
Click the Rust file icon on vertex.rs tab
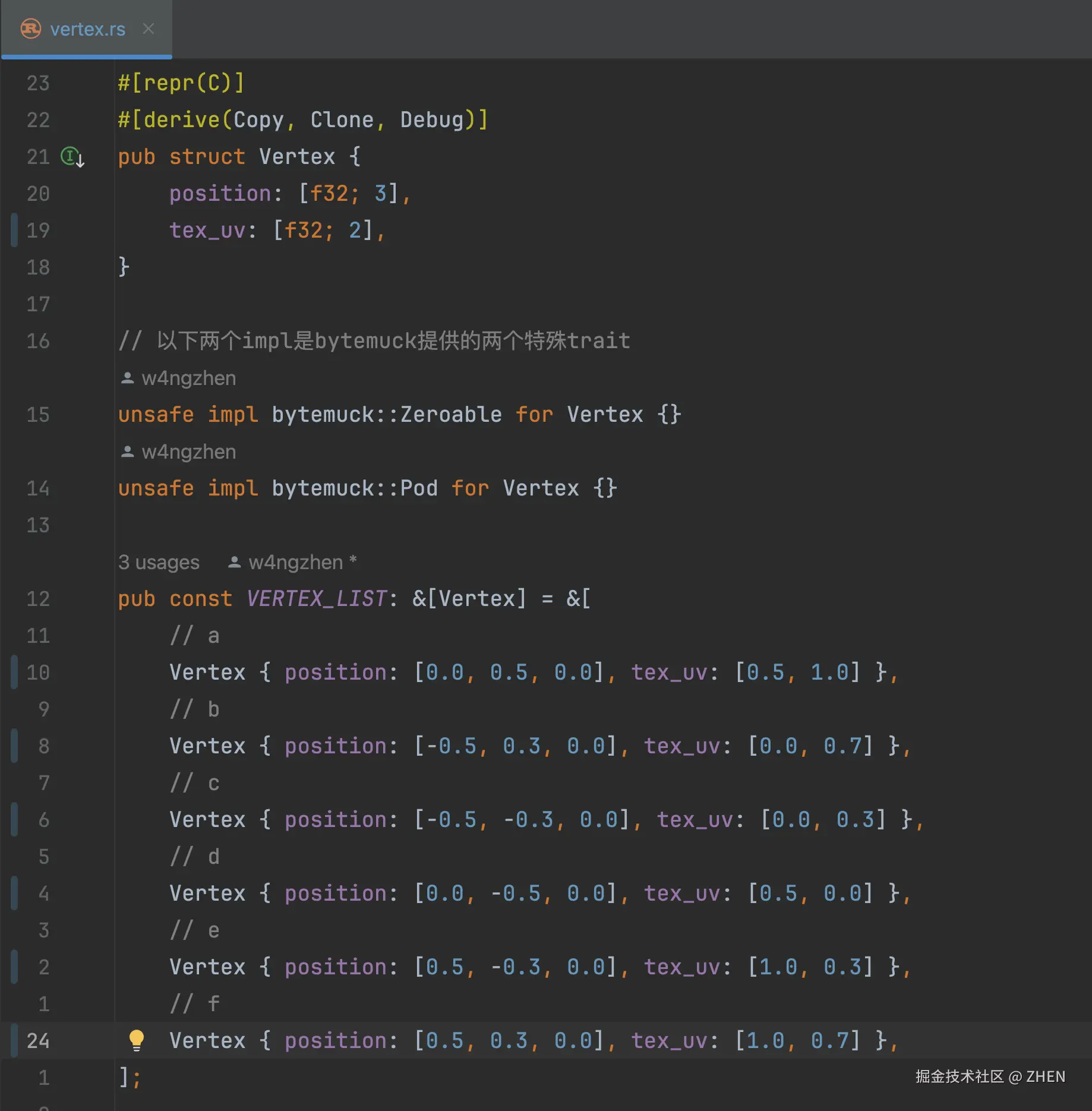tap(31, 29)
